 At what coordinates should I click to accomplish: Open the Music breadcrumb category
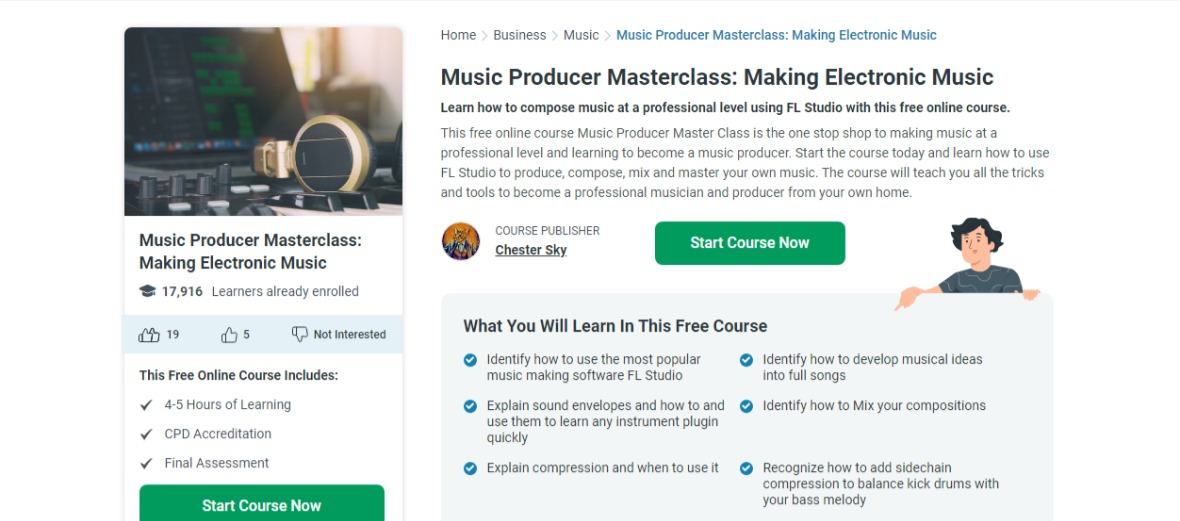(581, 35)
